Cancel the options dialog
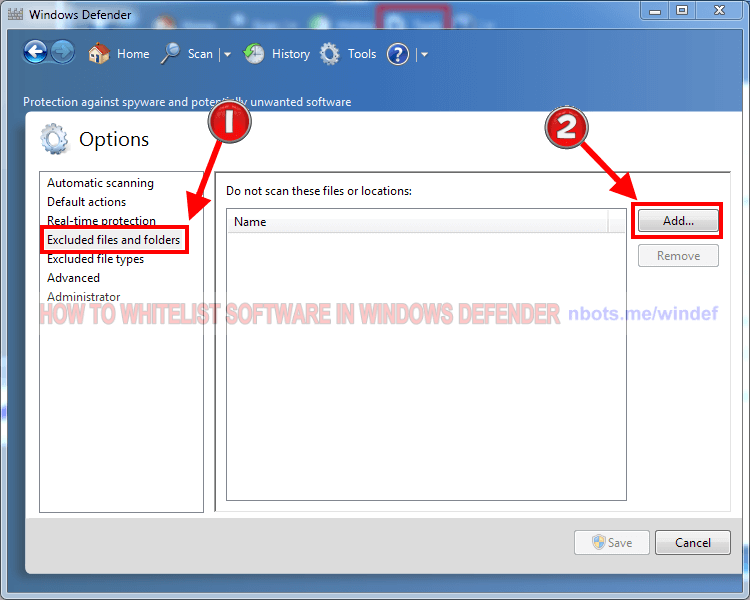Viewport: 750px width, 600px height. (693, 543)
